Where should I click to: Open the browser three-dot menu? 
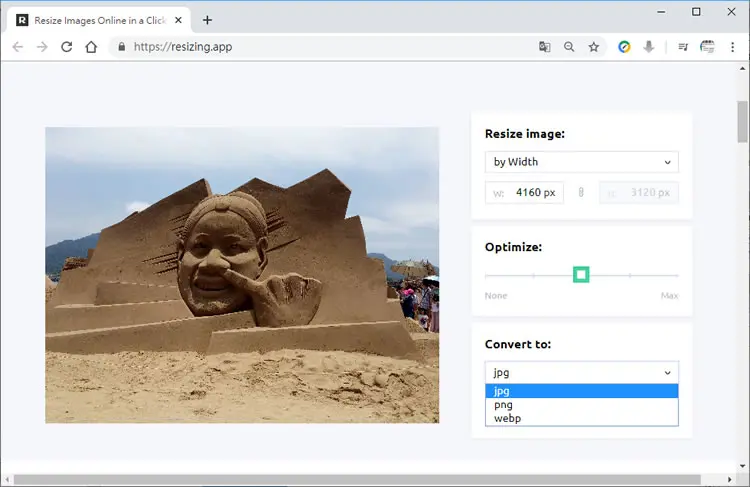coord(732,47)
